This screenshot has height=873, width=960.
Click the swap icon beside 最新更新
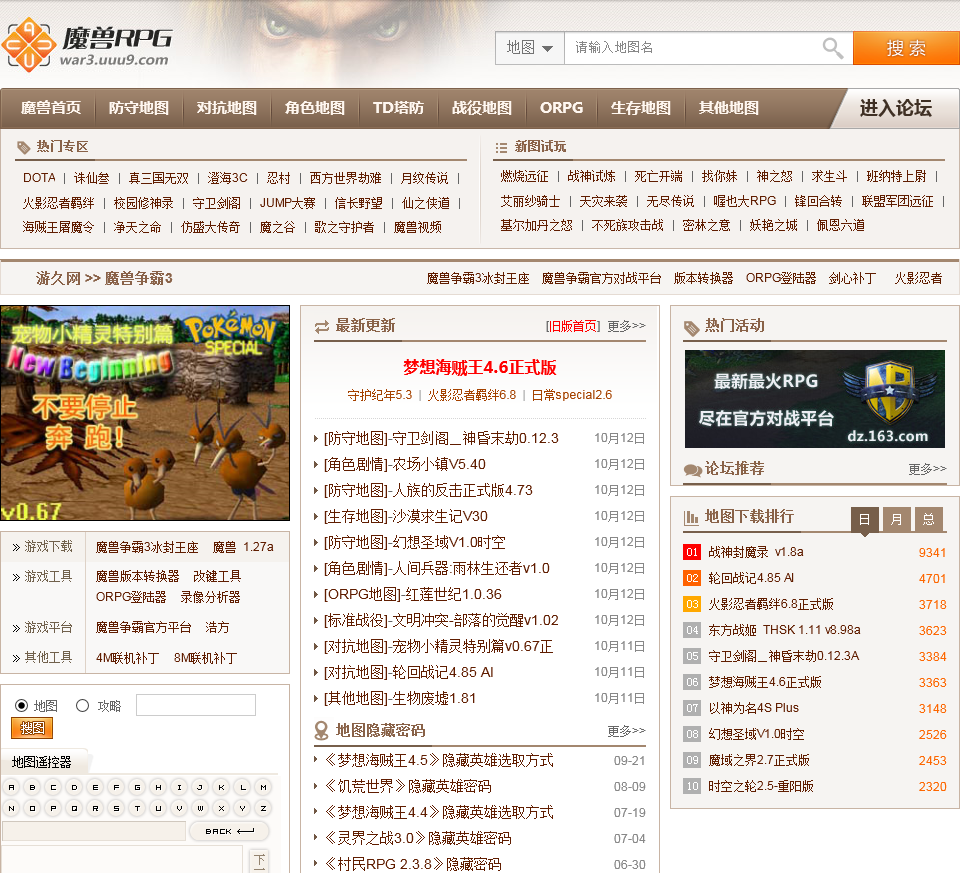pyautogui.click(x=322, y=327)
